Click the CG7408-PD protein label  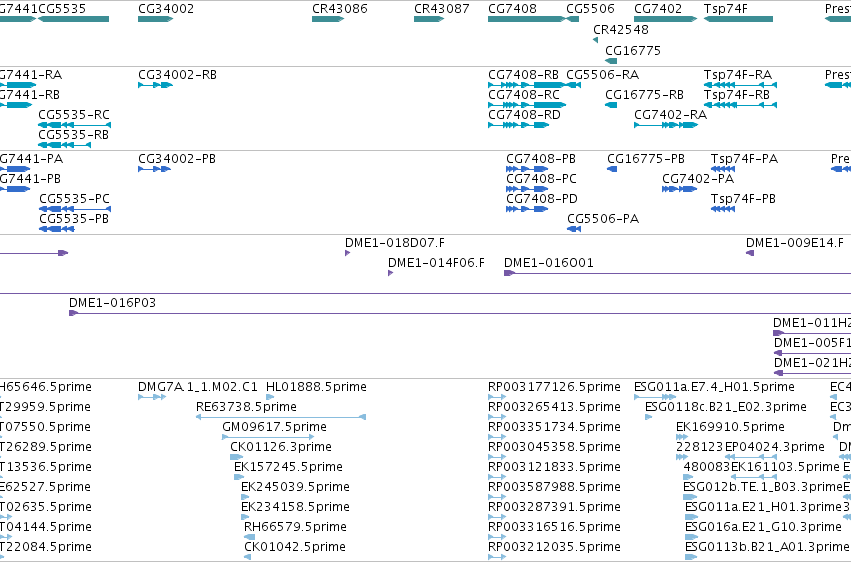click(542, 199)
